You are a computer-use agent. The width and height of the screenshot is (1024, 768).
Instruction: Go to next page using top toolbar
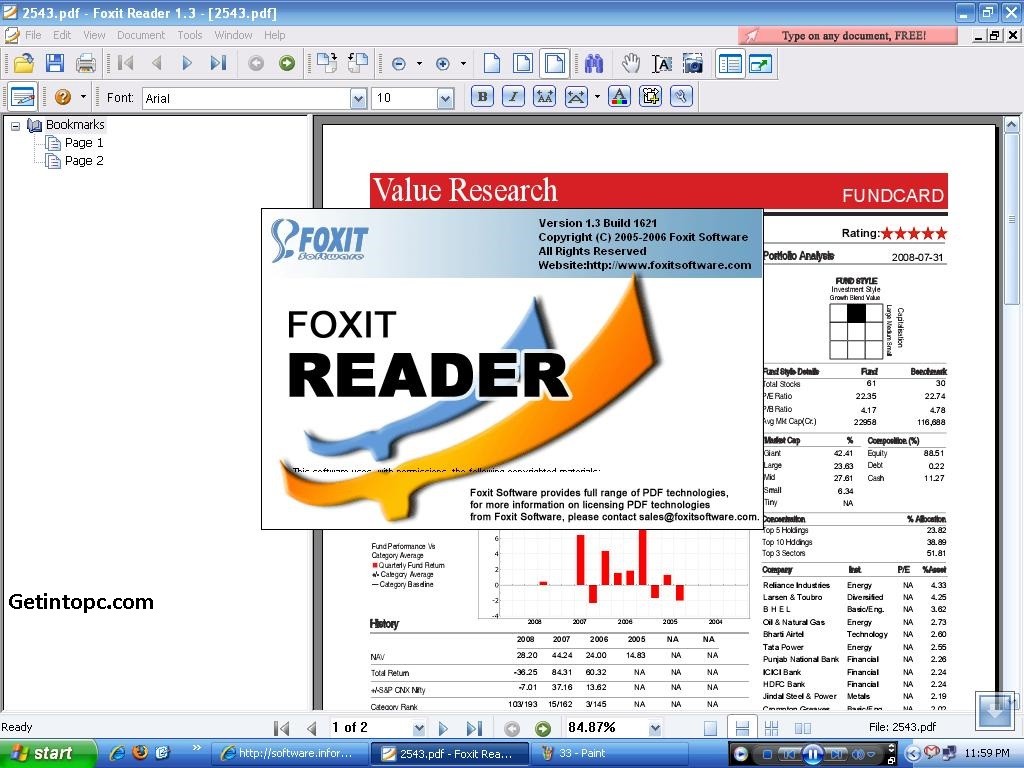coord(187,63)
